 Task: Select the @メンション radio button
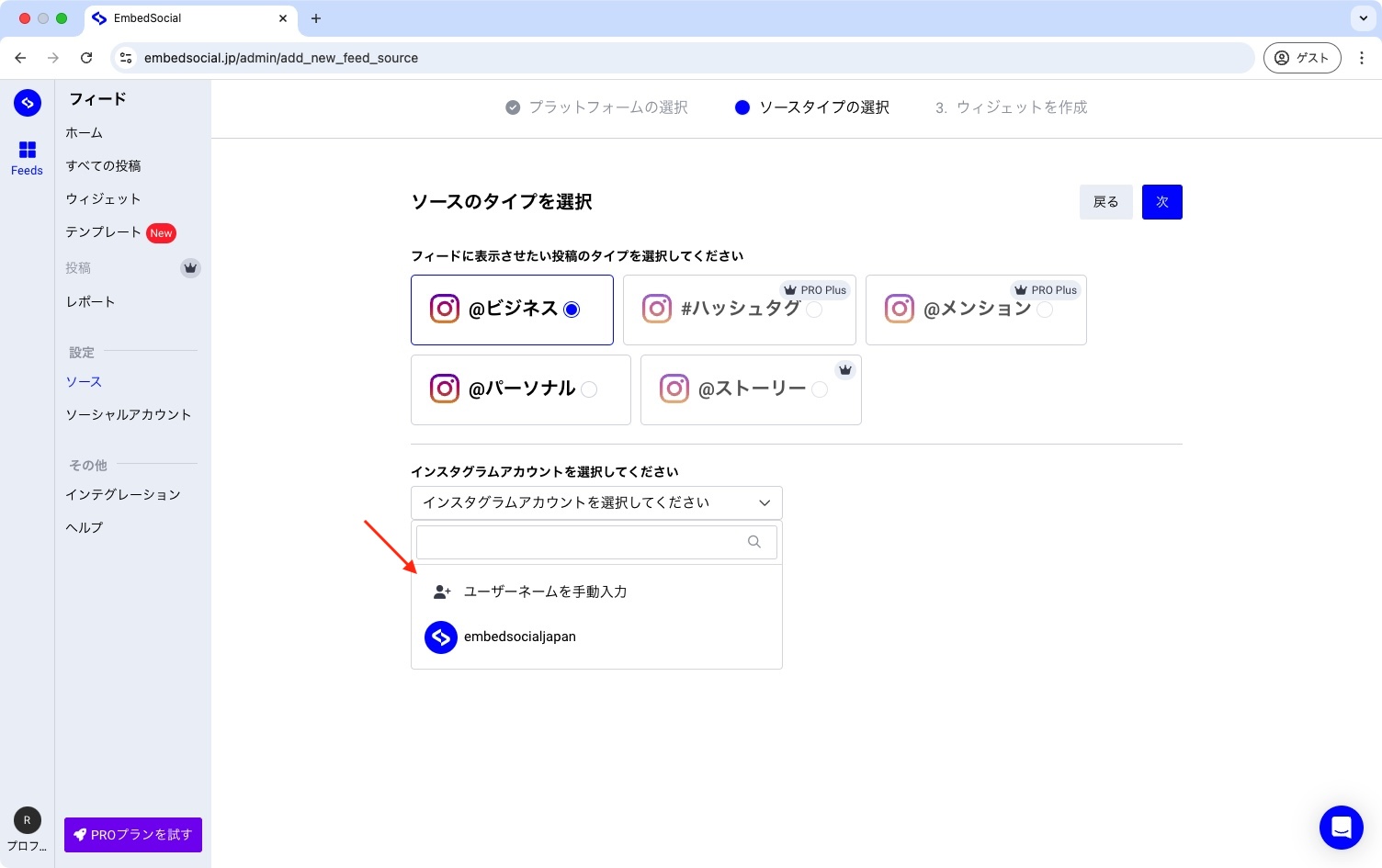(x=1045, y=310)
